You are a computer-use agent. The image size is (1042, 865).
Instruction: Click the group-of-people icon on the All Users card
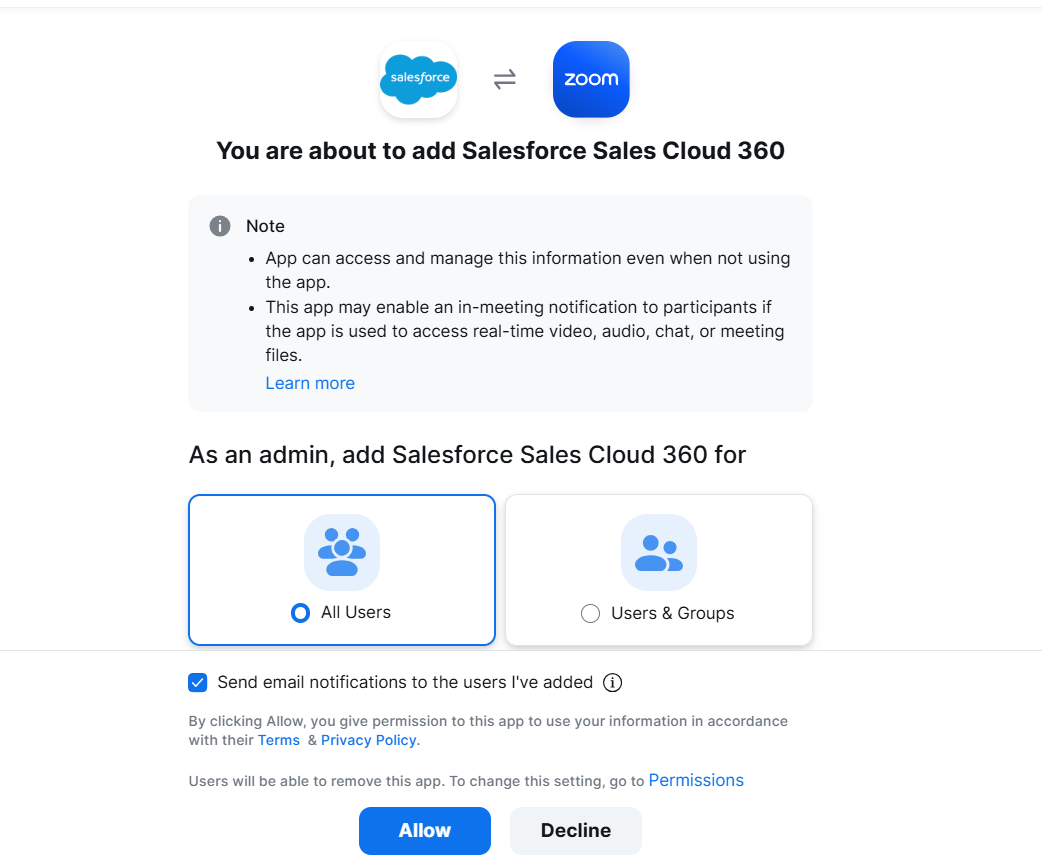tap(342, 552)
